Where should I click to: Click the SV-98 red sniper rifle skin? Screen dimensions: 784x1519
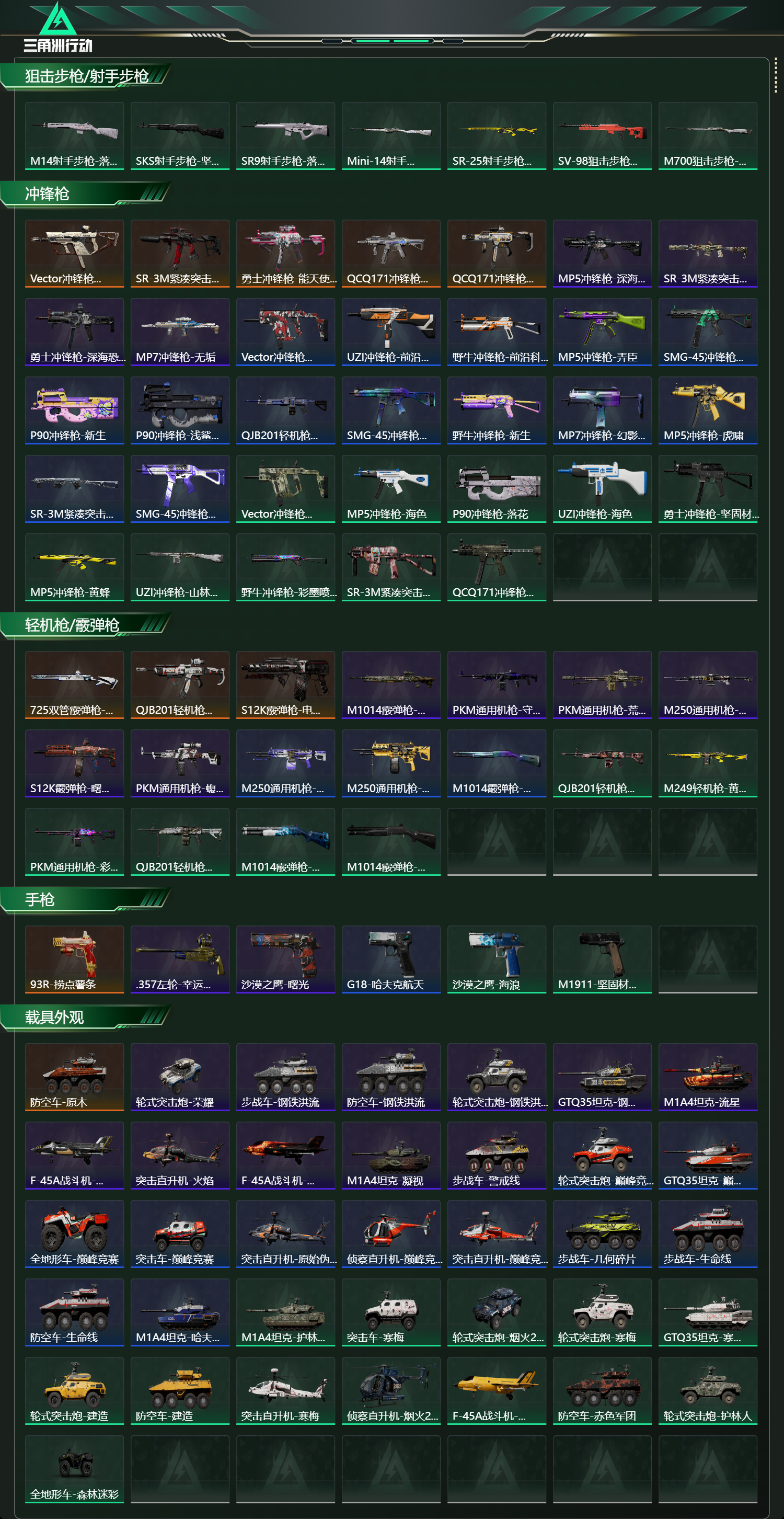tap(602, 136)
